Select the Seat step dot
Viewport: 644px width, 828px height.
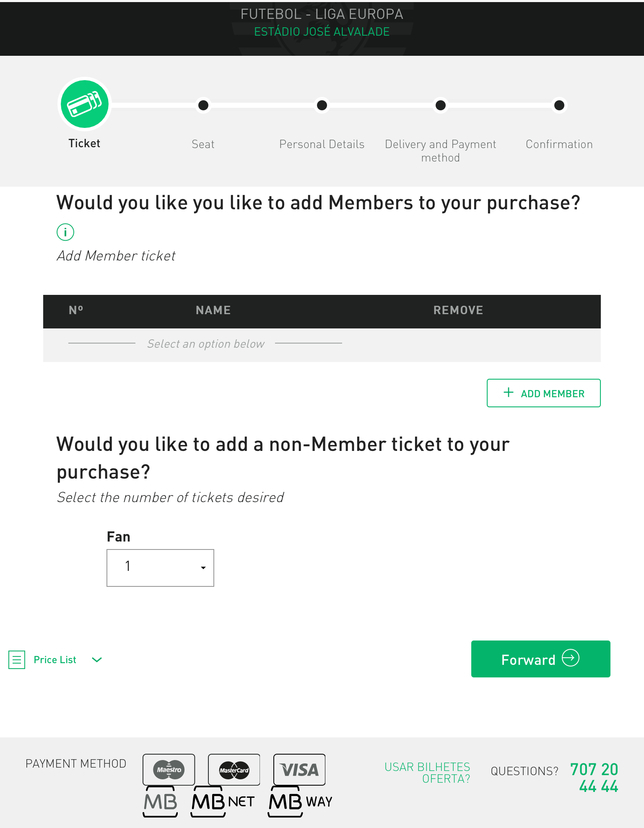pos(203,106)
